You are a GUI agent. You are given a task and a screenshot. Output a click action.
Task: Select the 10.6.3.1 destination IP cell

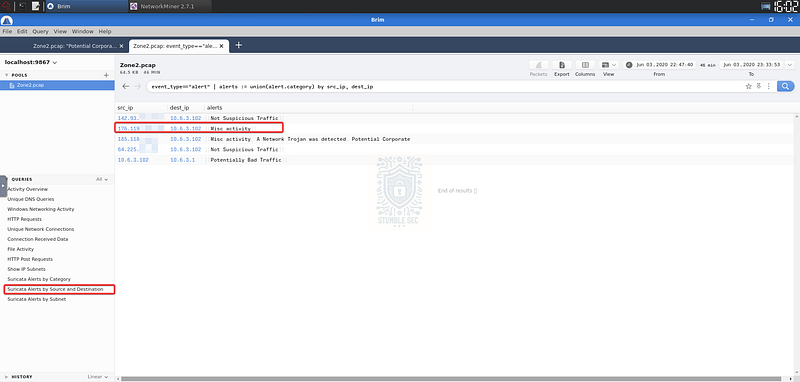(x=182, y=160)
